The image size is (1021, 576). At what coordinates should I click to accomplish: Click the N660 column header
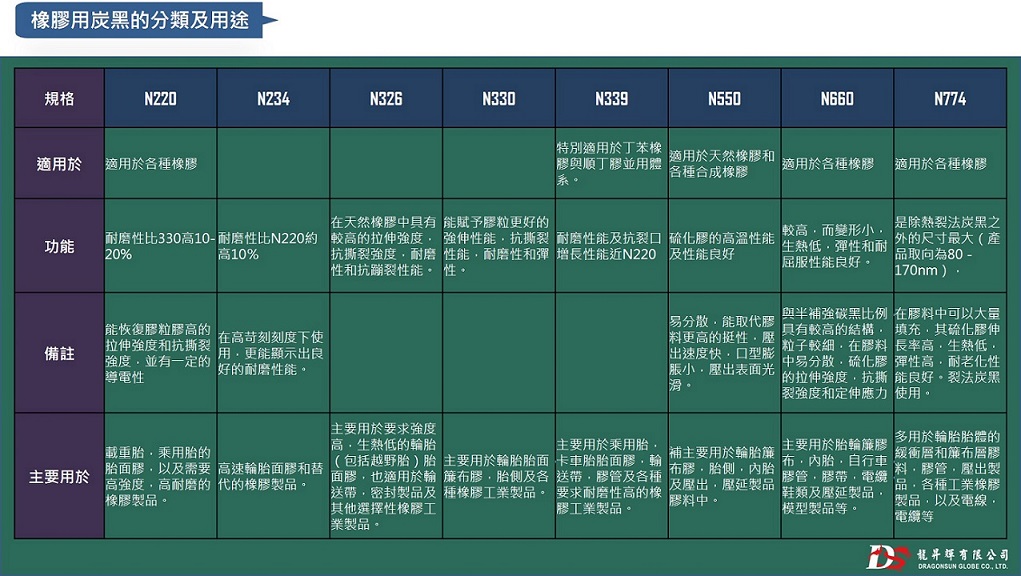tap(837, 98)
